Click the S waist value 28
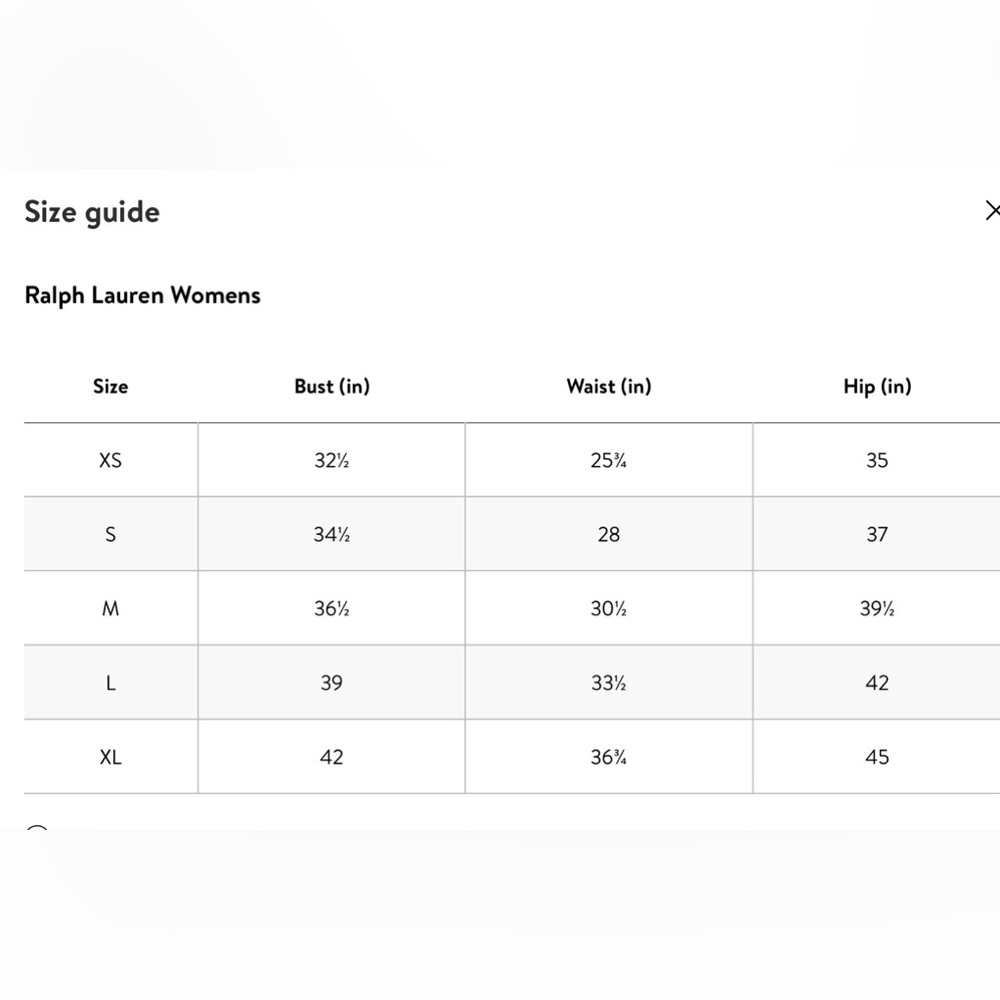Viewport: 1000px width, 1000px height. click(x=608, y=534)
